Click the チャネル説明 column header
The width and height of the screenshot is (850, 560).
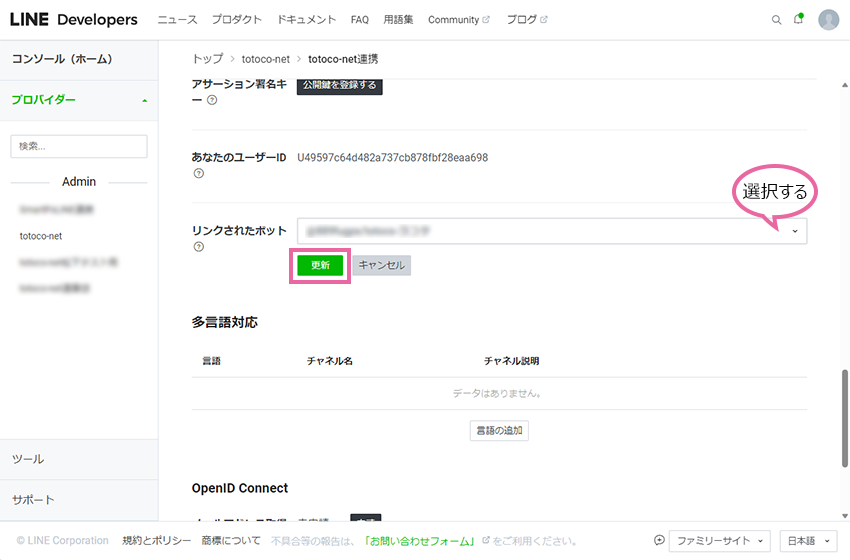click(x=511, y=361)
